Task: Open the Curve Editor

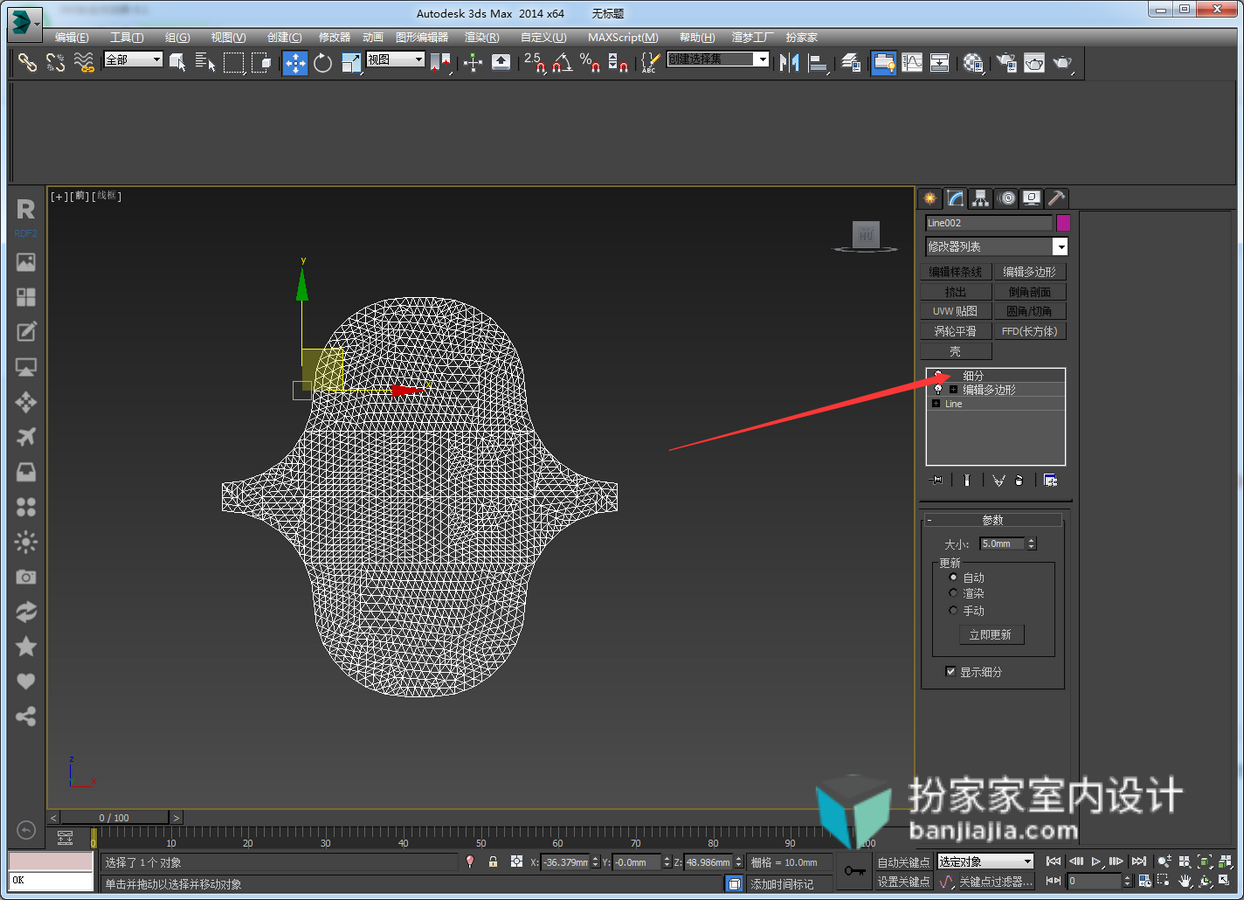Action: [912, 62]
